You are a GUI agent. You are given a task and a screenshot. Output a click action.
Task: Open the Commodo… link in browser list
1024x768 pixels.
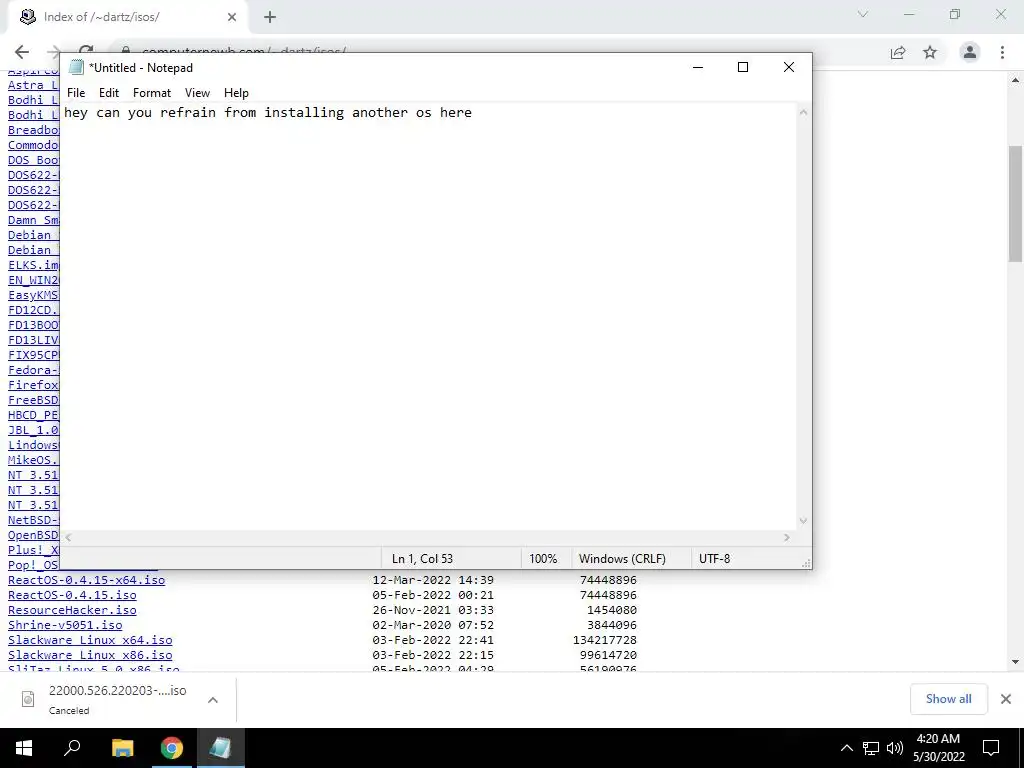pyautogui.click(x=33, y=145)
